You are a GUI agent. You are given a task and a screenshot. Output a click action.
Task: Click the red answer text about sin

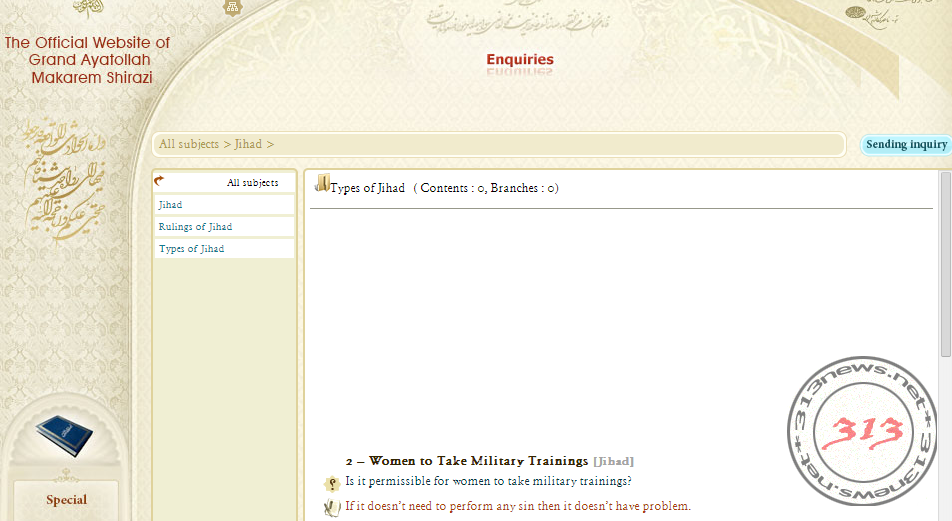pyautogui.click(x=518, y=506)
